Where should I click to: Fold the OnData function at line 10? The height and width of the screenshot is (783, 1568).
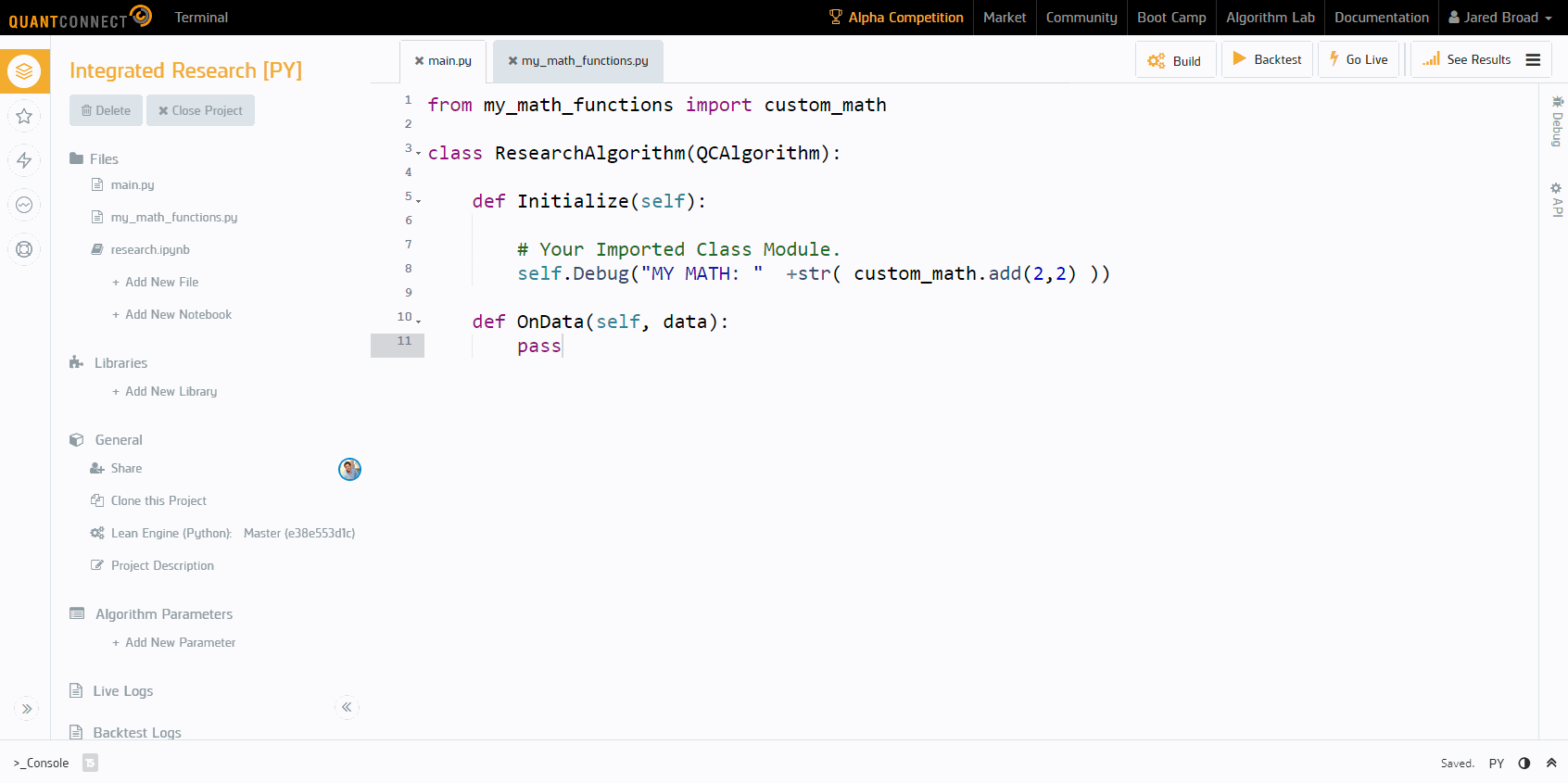418,322
